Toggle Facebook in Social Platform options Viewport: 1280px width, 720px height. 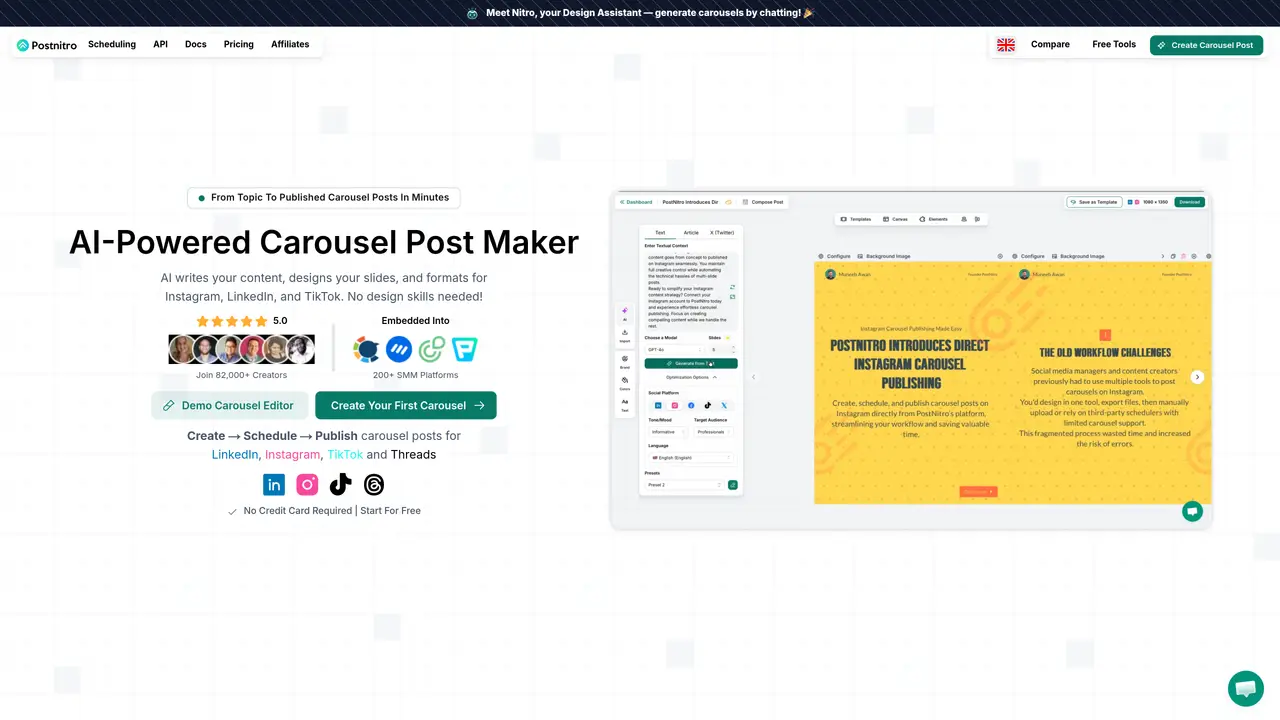(691, 405)
